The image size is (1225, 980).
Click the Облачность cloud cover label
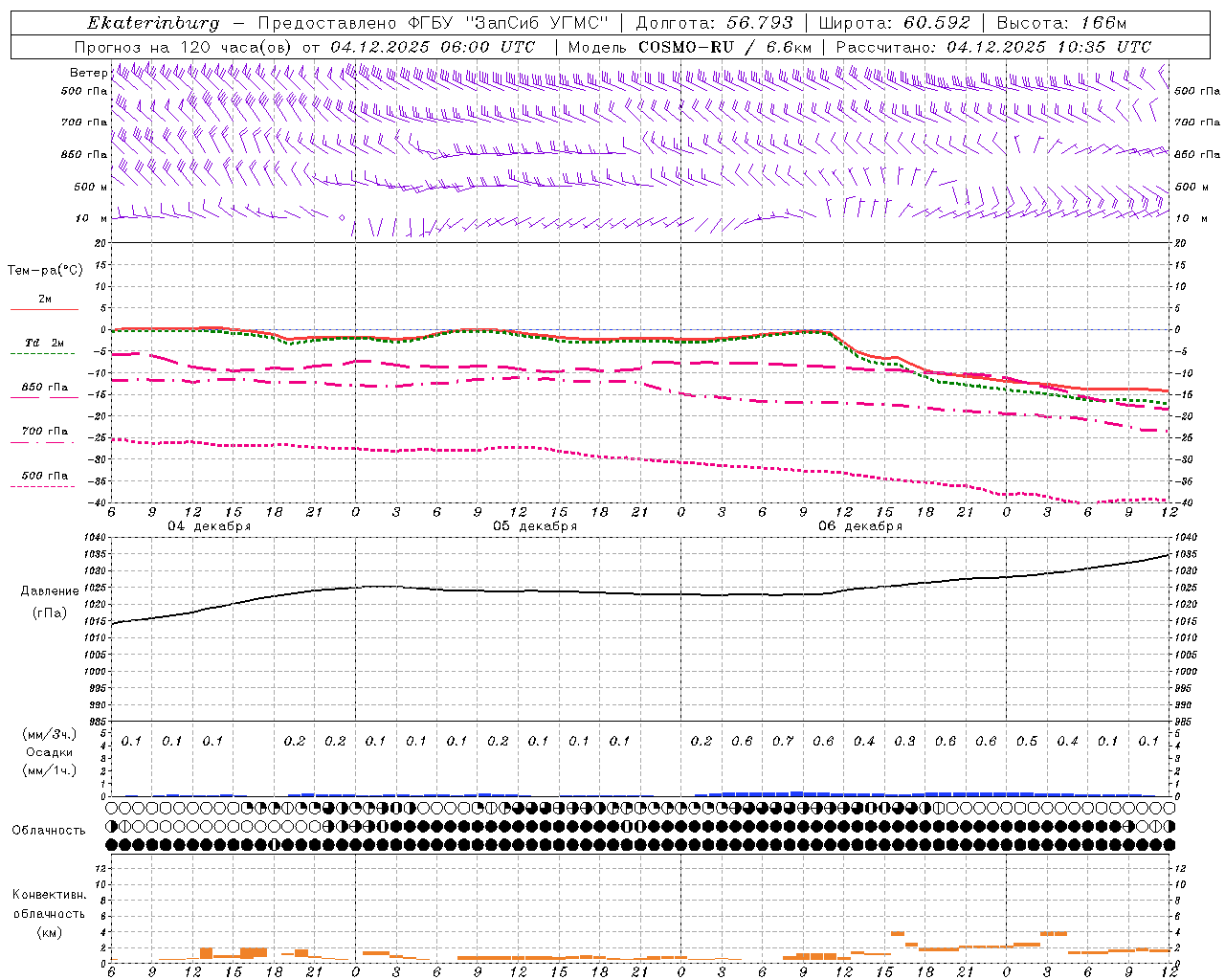pos(48,830)
